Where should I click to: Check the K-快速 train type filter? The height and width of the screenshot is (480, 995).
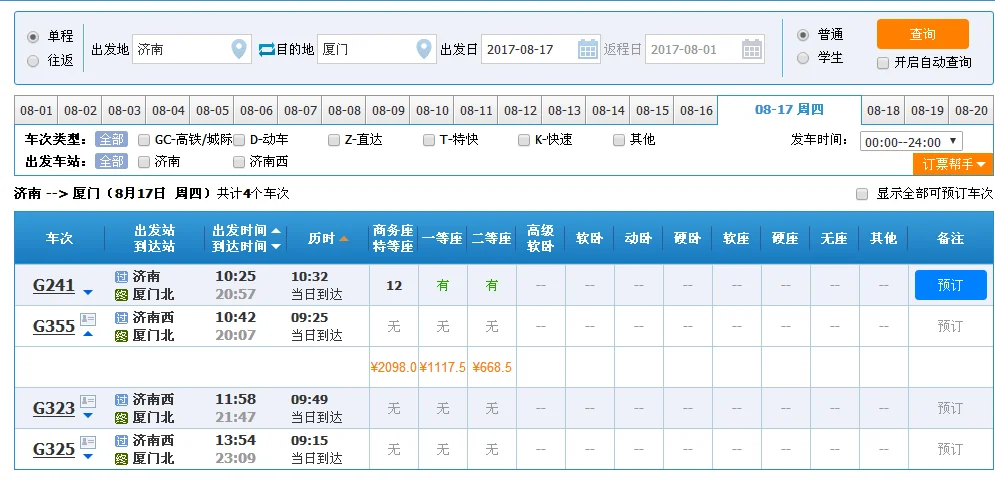[524, 140]
